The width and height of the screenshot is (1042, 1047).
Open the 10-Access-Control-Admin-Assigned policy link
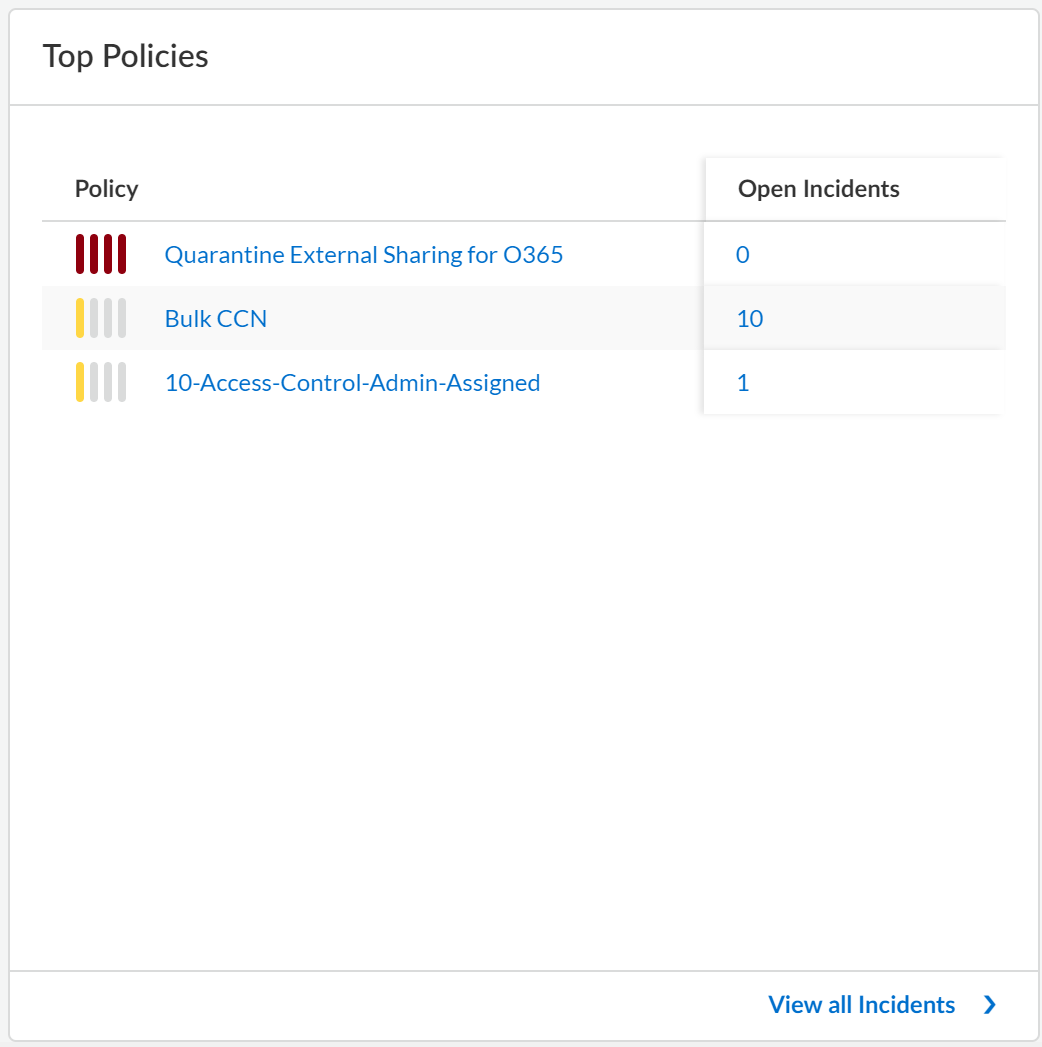pyautogui.click(x=352, y=383)
